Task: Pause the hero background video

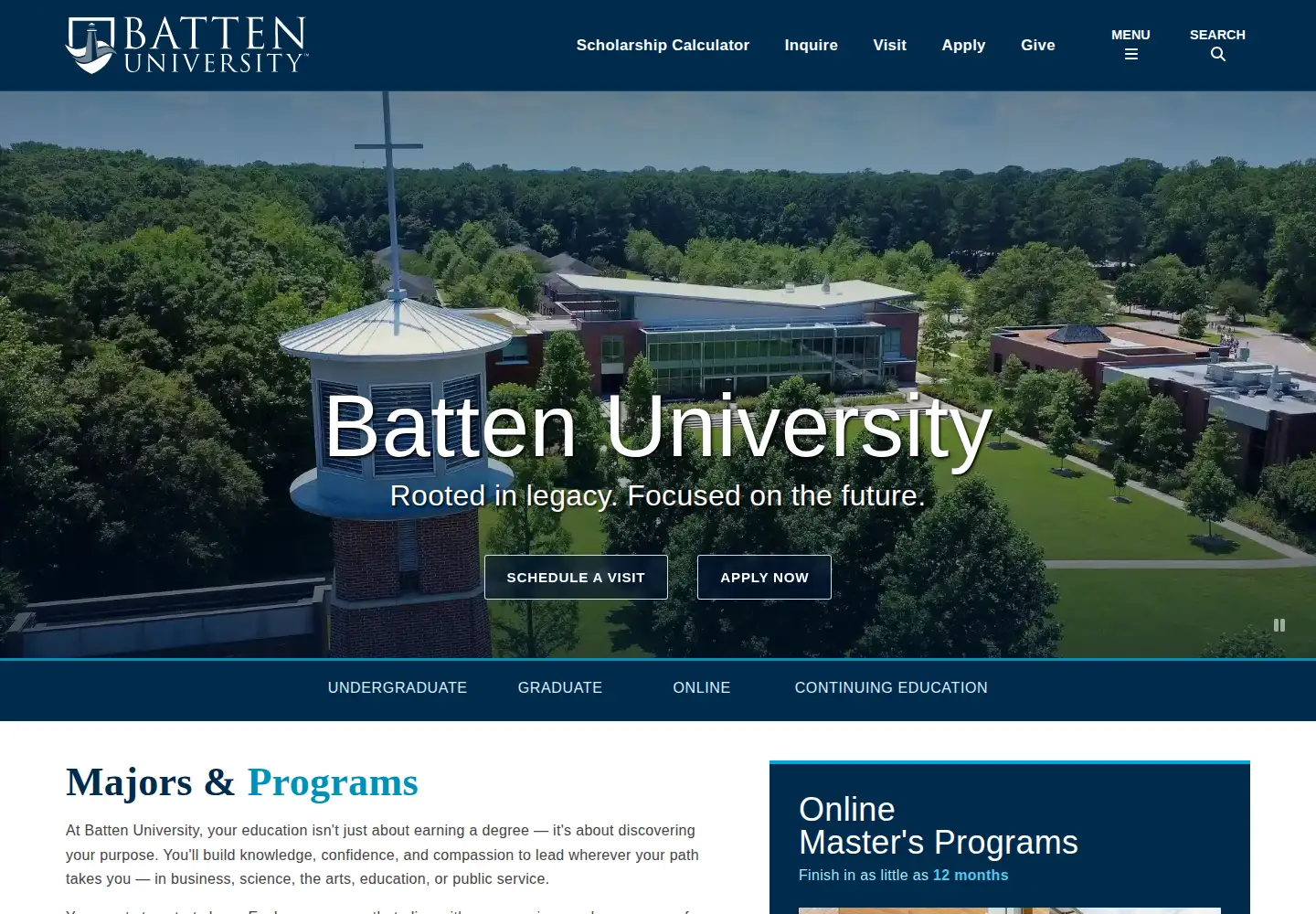Action: [1279, 625]
